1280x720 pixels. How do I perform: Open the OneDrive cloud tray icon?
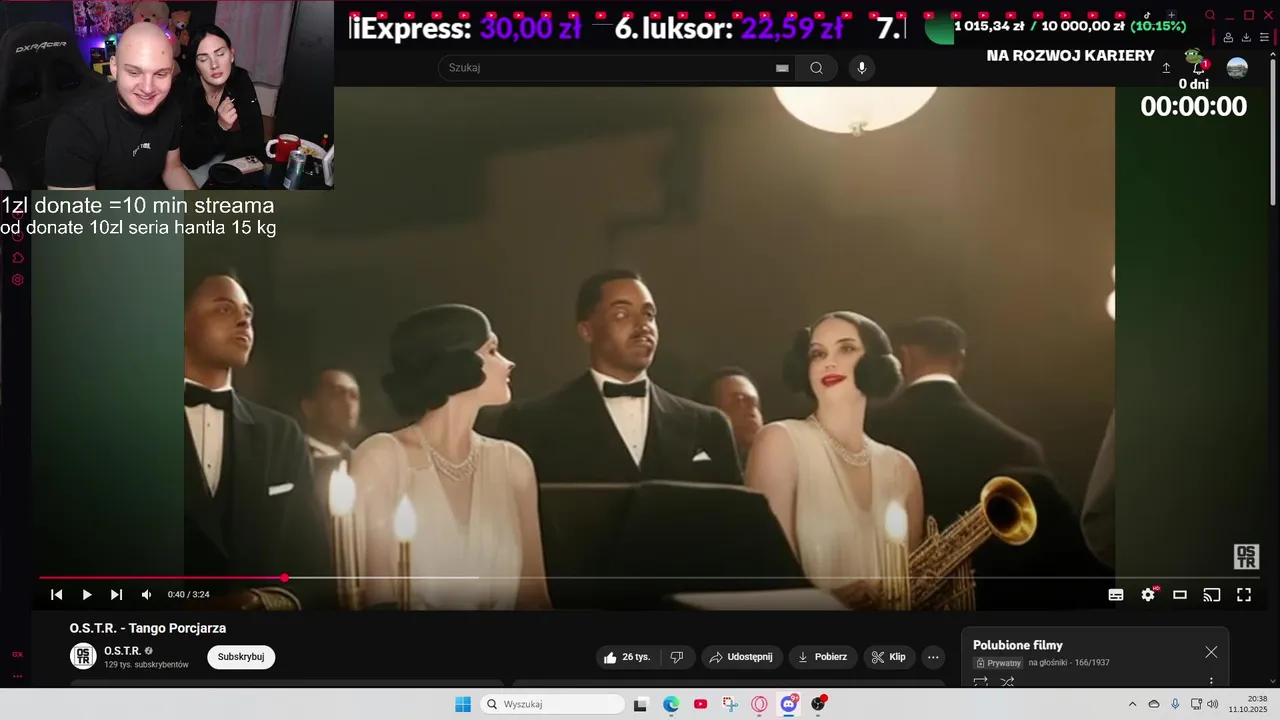(1154, 704)
